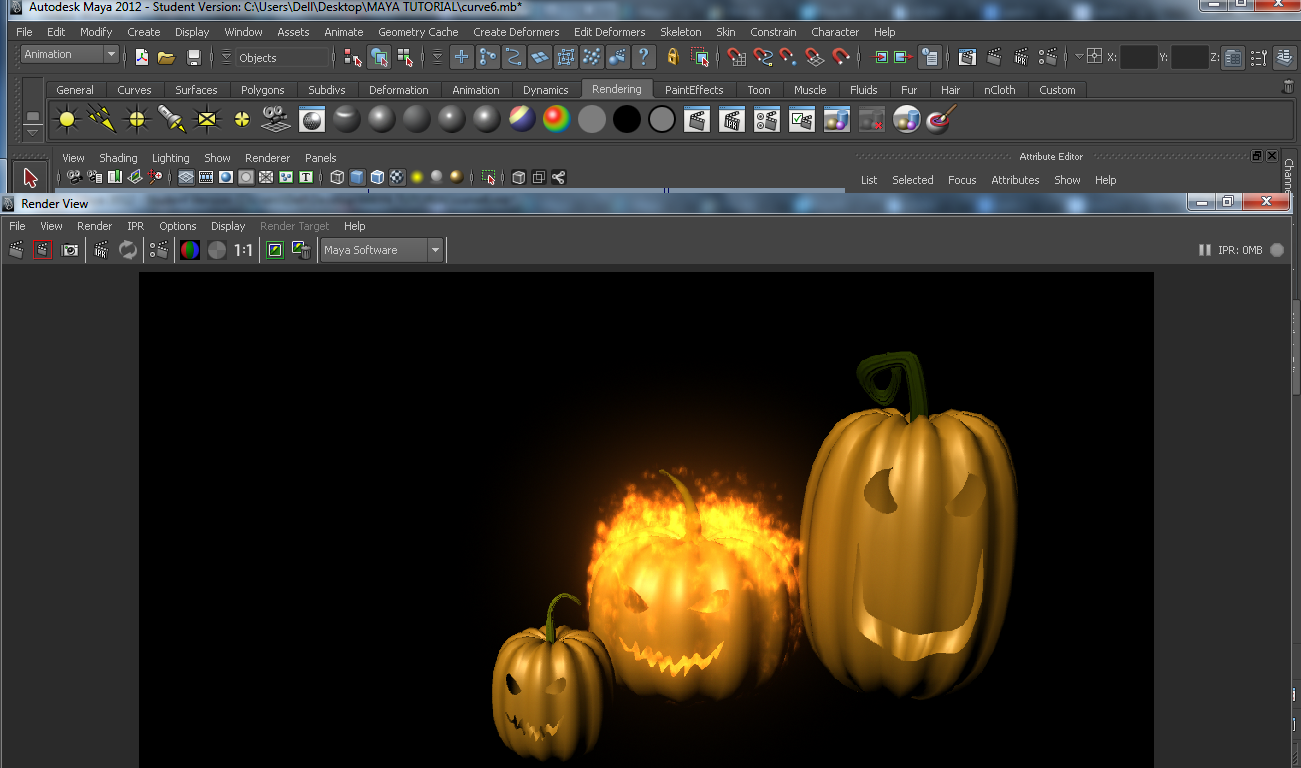This screenshot has width=1301, height=768.
Task: Keep the current image in Render View
Action: tap(275, 250)
